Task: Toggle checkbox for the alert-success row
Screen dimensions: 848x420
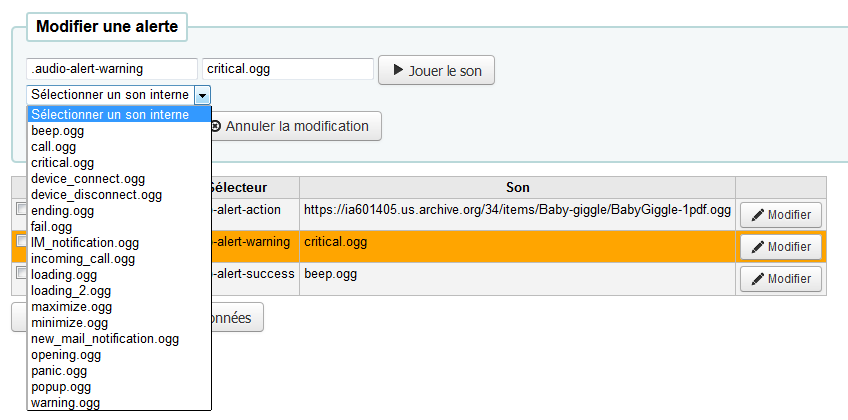Action: (x=21, y=273)
